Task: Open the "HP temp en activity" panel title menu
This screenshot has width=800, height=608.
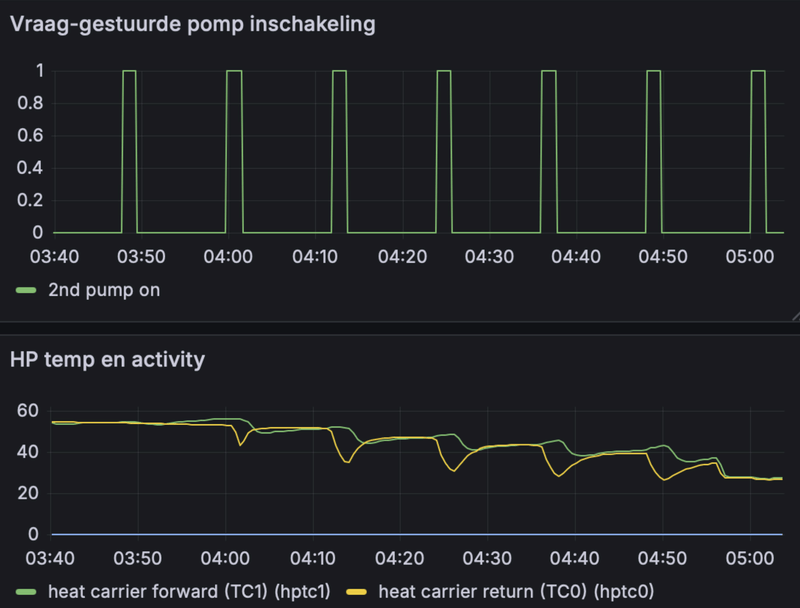Action: point(107,359)
